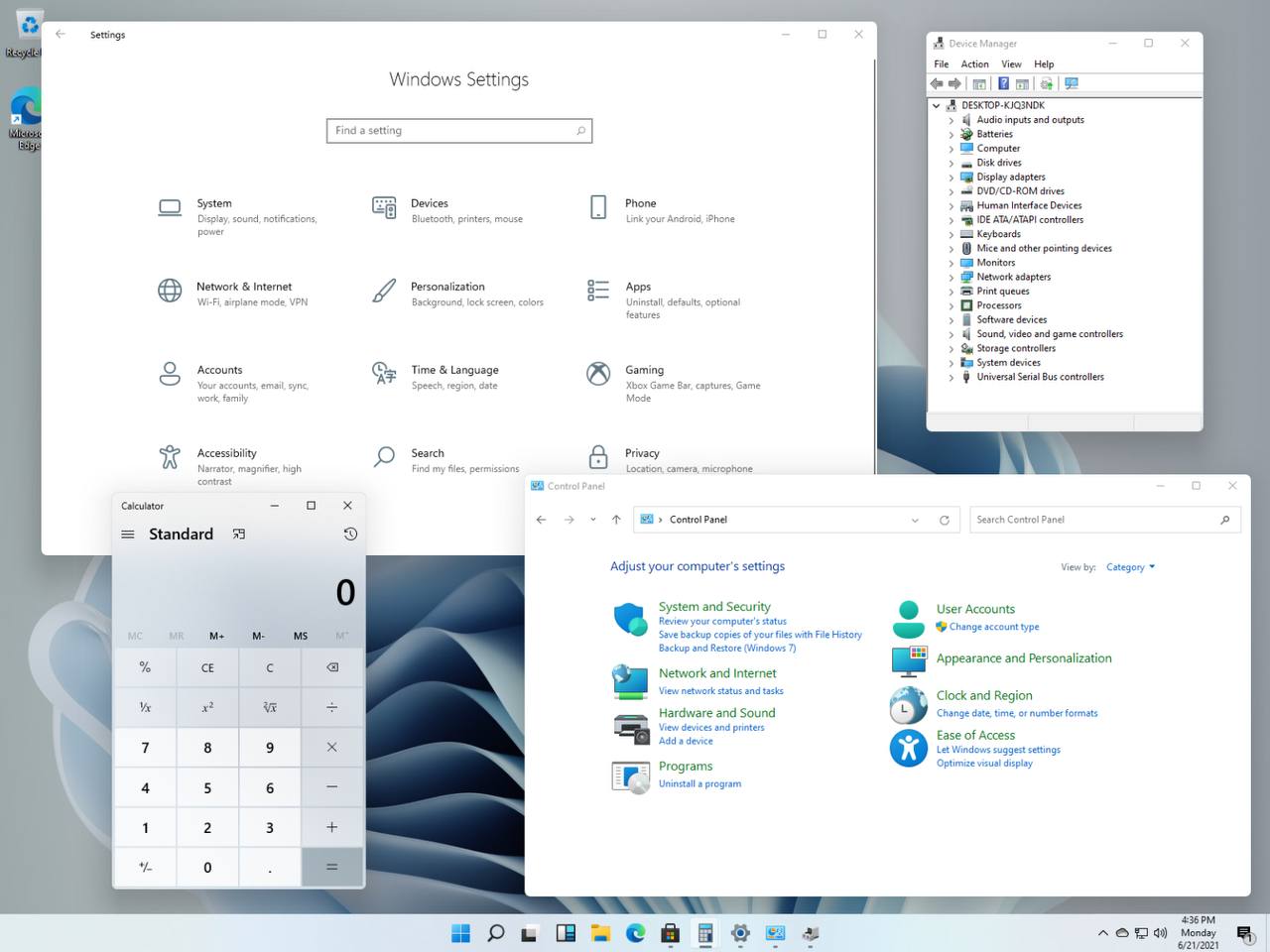Open Microsoft Store from taskbar
The image size is (1270, 952).
(x=670, y=933)
